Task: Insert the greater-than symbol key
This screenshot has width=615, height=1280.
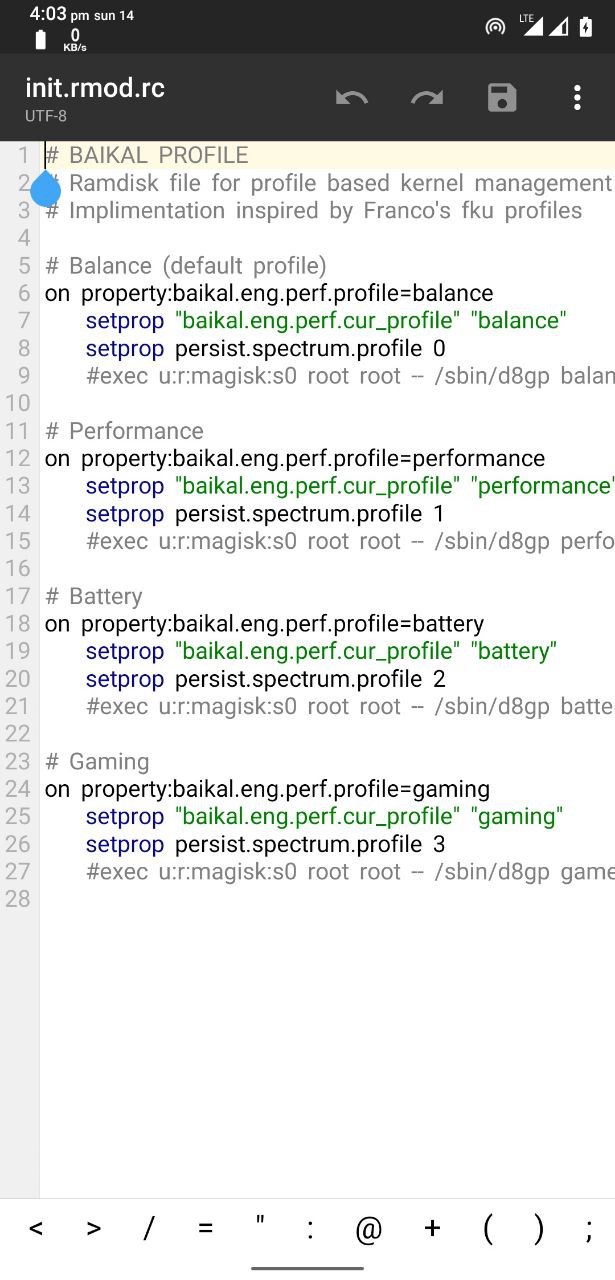Action: click(x=94, y=1229)
